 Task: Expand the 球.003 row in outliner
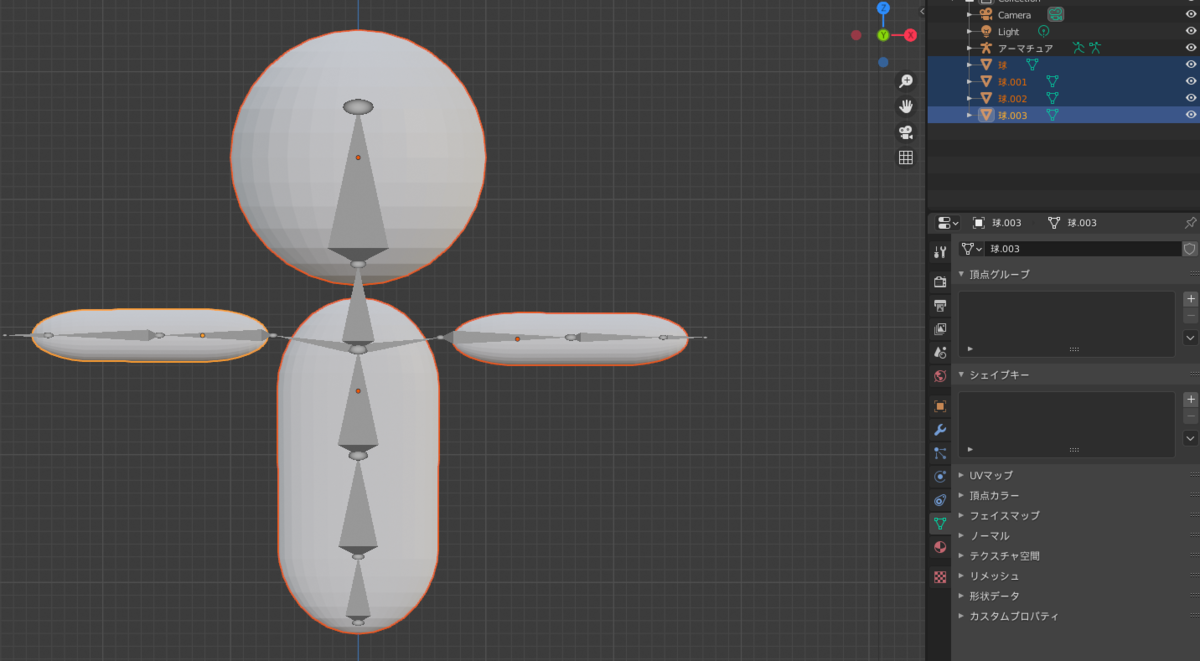point(969,115)
